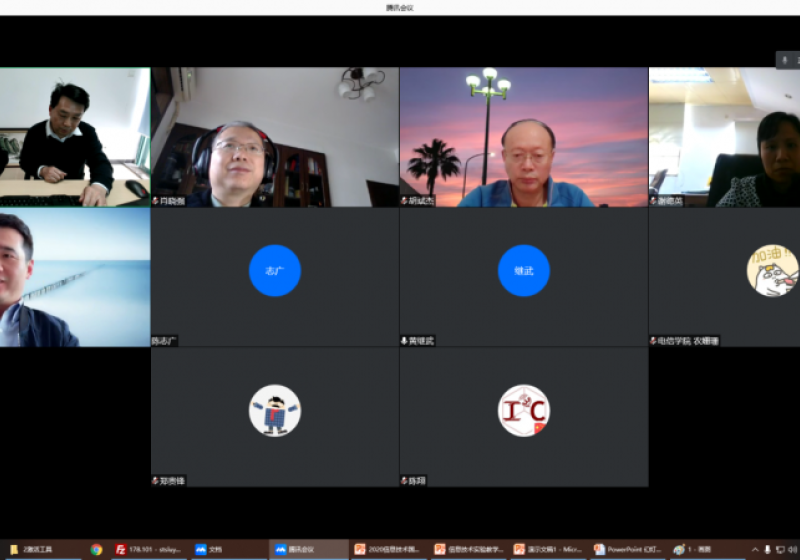The width and height of the screenshot is (800, 560).
Task: Click muted mic icon beside 胡斌杰
Action: tap(405, 201)
